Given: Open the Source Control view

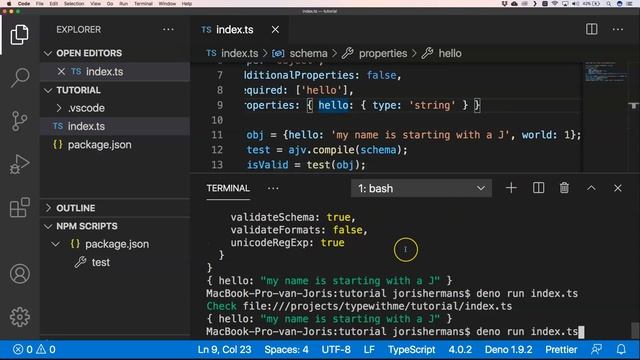Looking at the screenshot, I should point(19,121).
